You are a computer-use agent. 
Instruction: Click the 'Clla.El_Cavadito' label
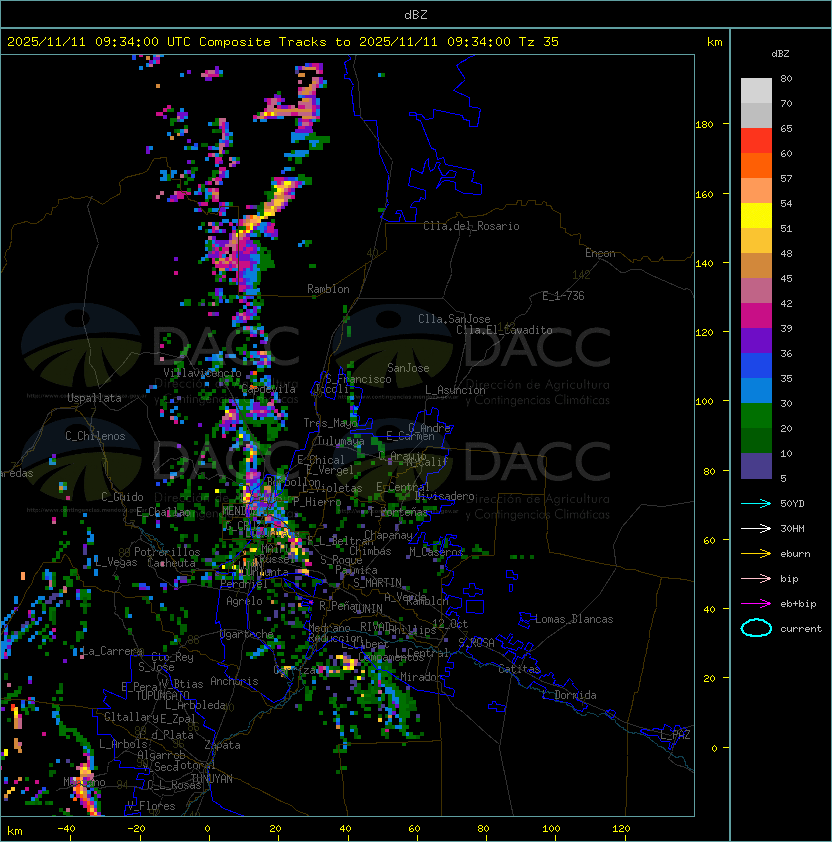(x=504, y=330)
